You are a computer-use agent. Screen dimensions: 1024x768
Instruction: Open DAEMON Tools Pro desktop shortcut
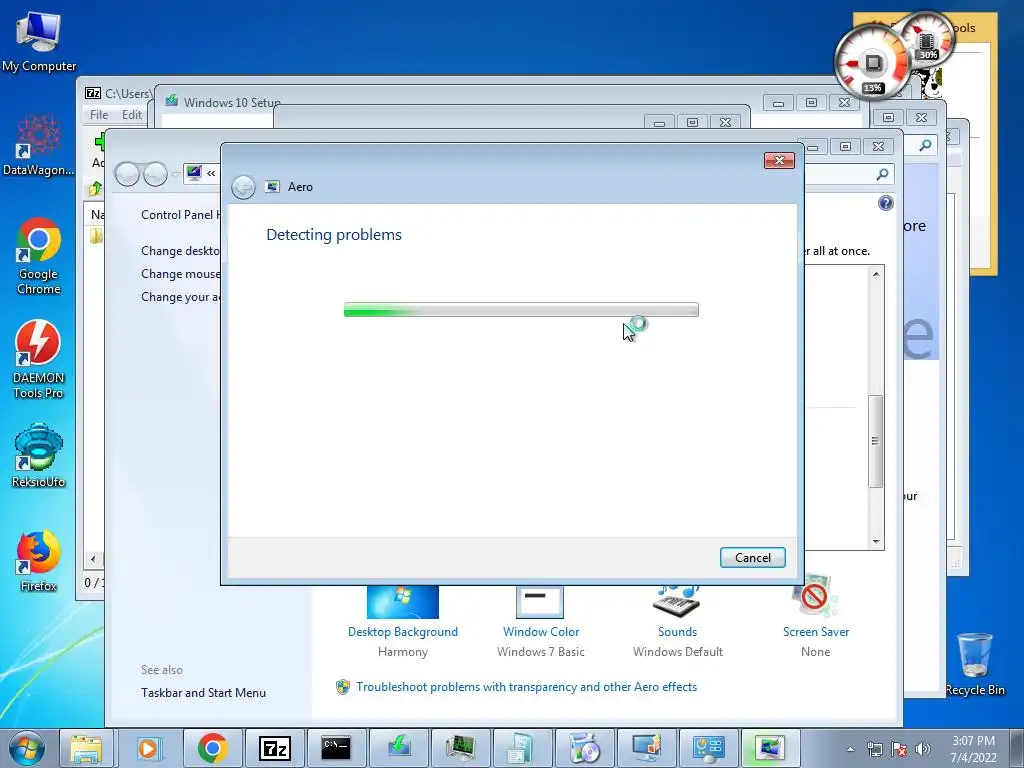point(39,360)
